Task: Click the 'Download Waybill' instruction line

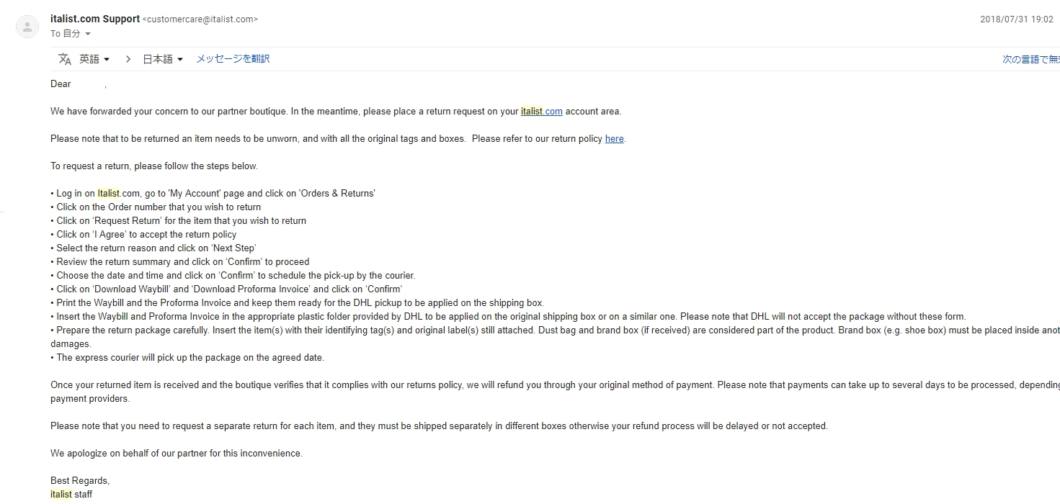Action: [x=226, y=289]
